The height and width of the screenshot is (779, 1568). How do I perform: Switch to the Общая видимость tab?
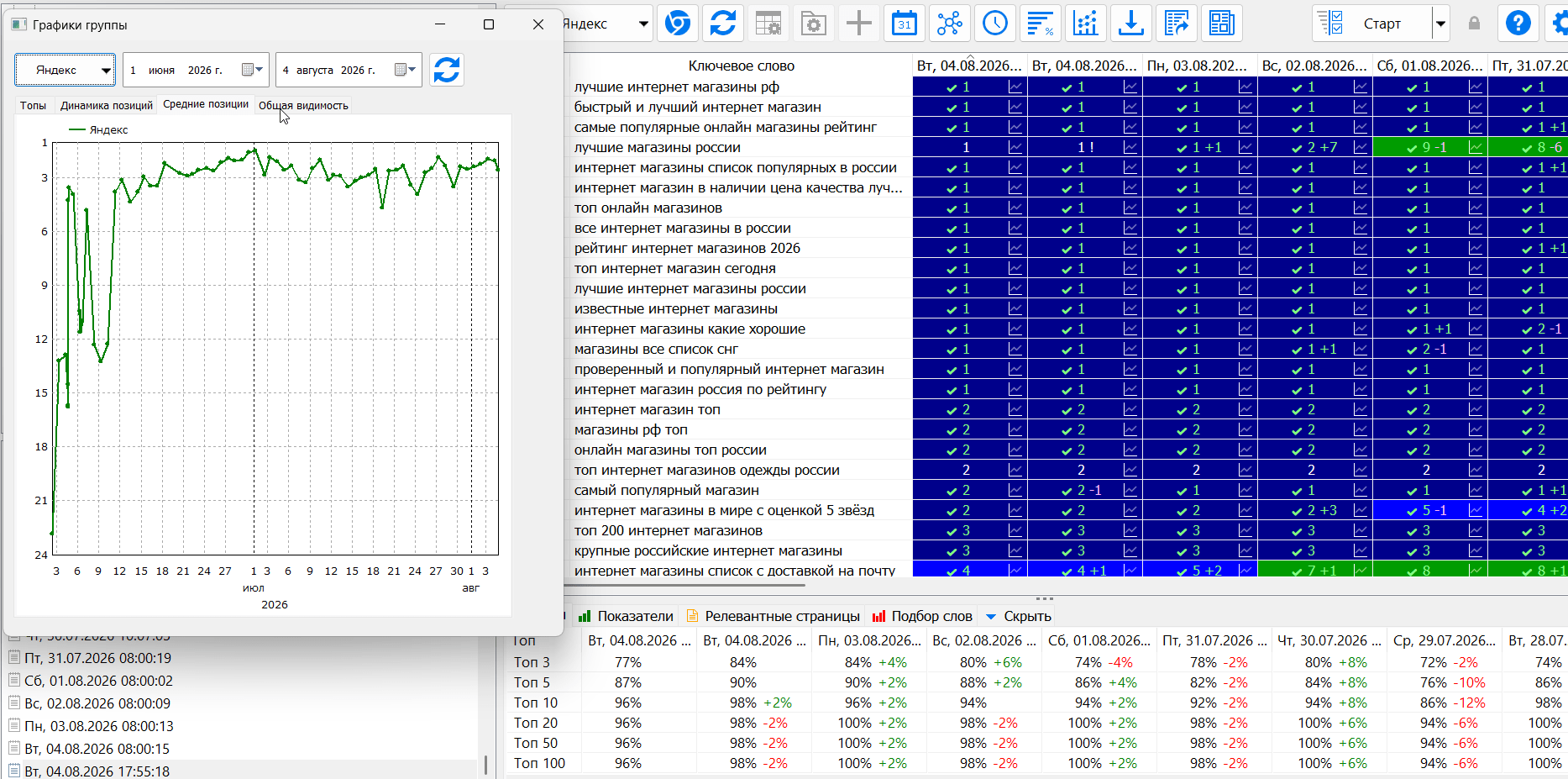[x=303, y=105]
